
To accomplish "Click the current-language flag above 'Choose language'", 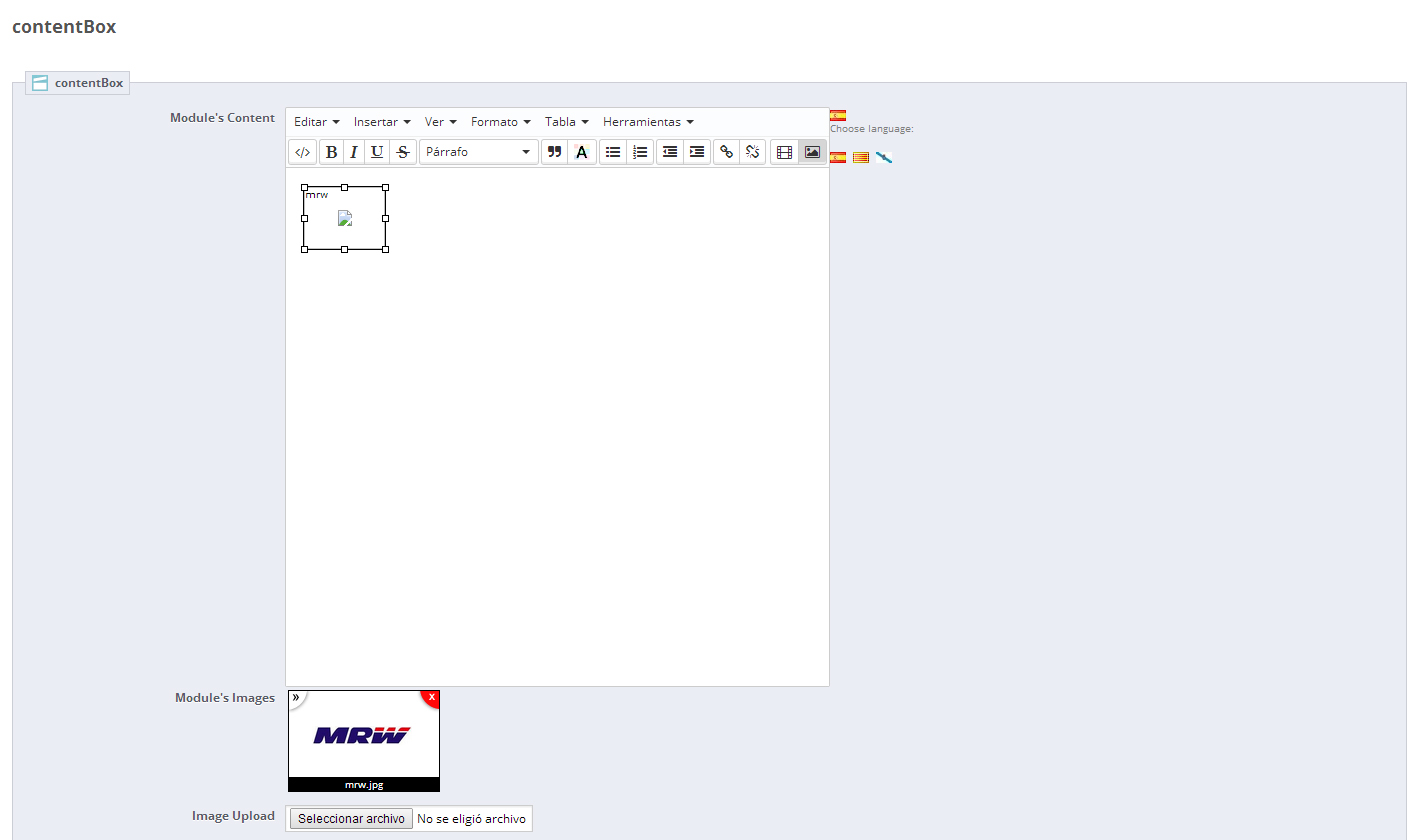I will point(838,116).
